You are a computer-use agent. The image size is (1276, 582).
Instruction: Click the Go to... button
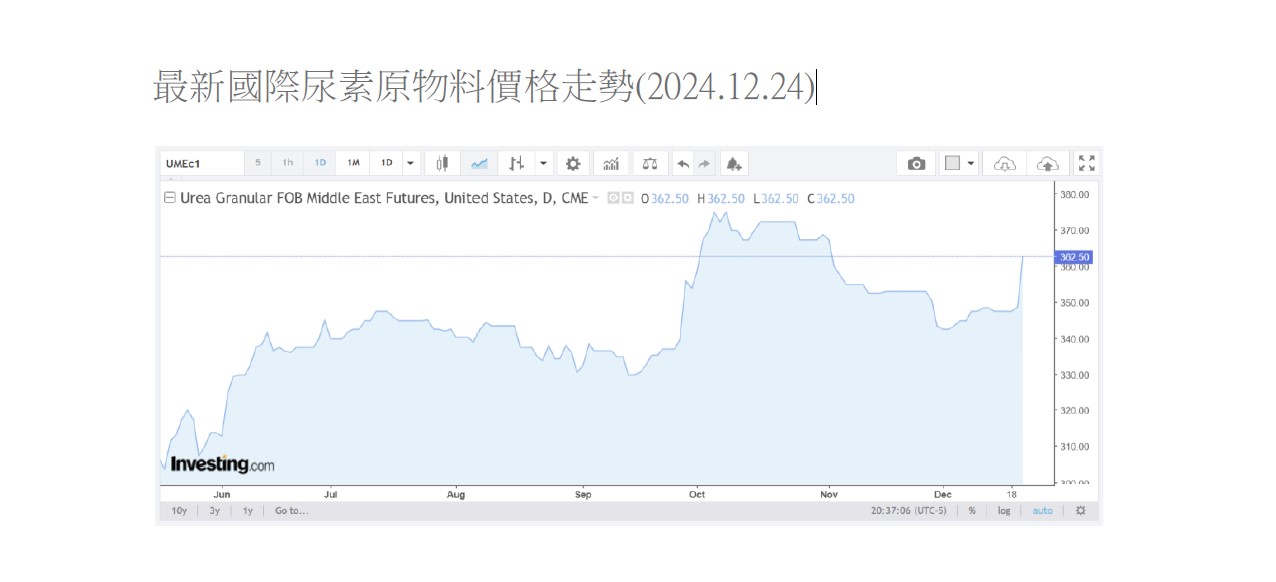291,511
